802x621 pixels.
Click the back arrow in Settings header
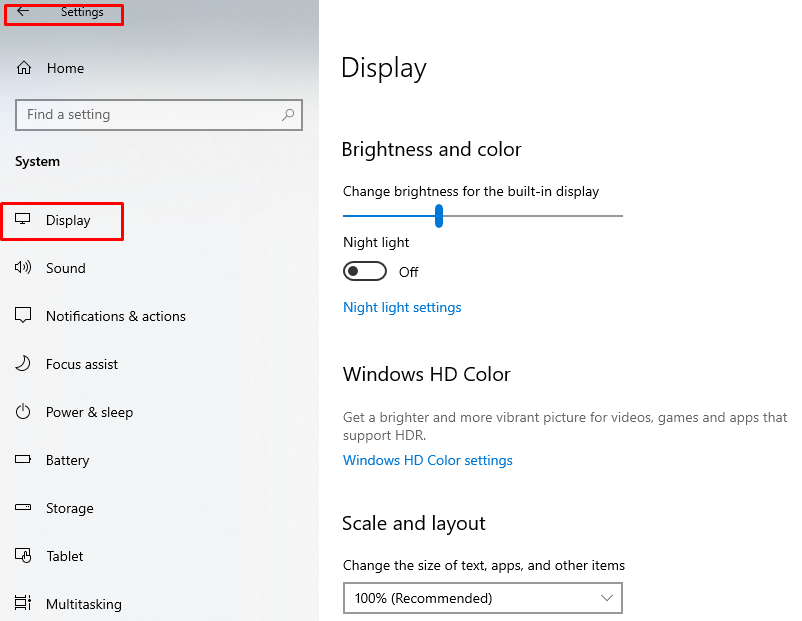pos(23,11)
